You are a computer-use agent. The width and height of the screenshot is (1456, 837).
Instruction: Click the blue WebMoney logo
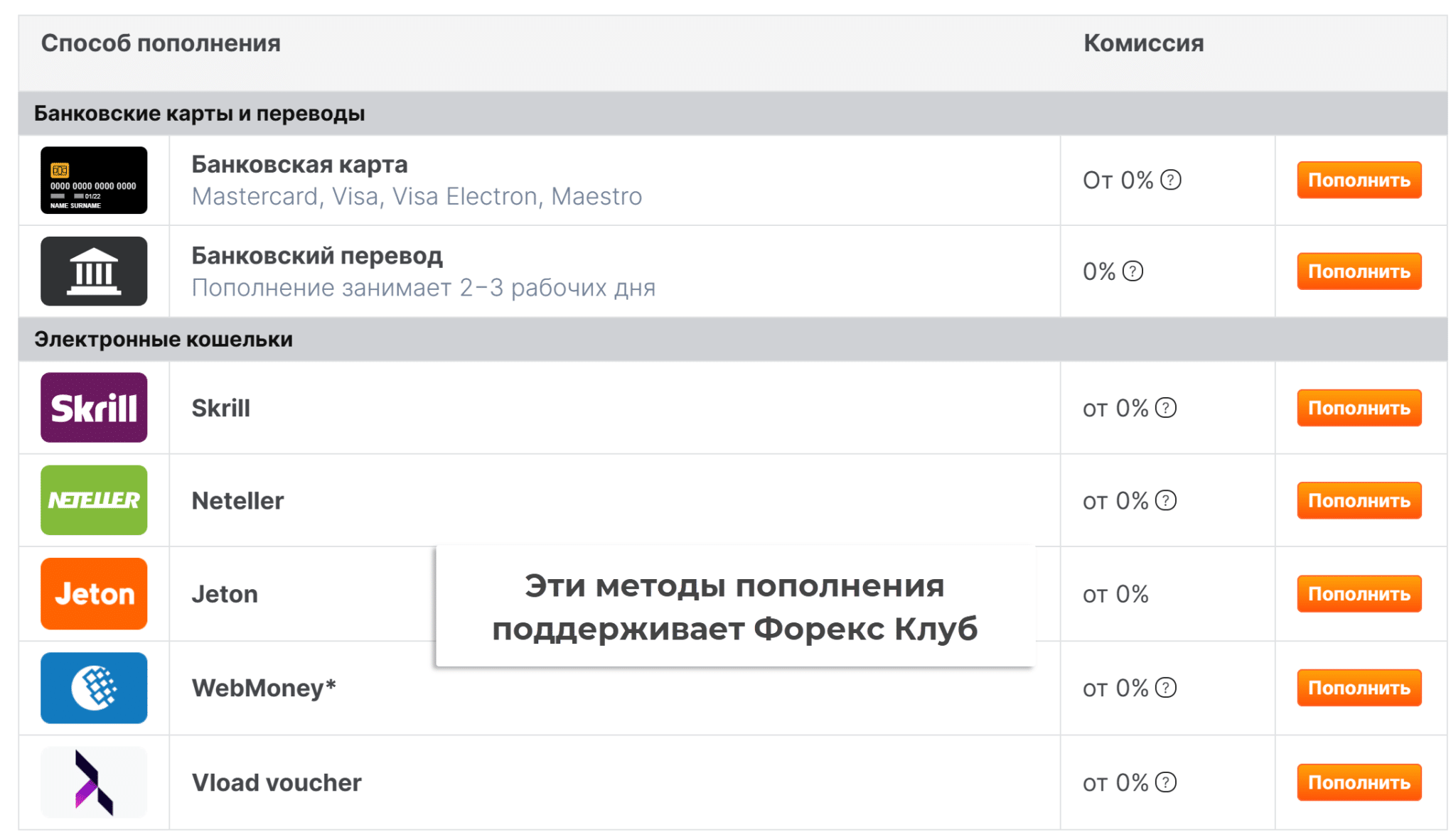tap(94, 688)
